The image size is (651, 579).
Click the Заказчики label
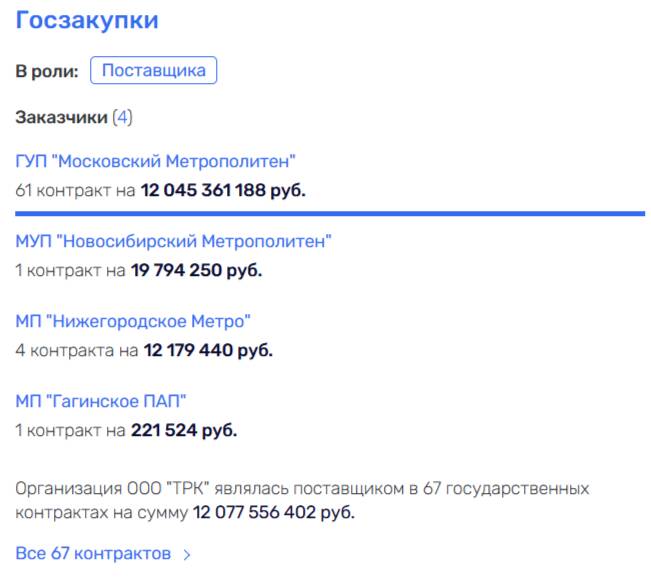[x=61, y=118]
